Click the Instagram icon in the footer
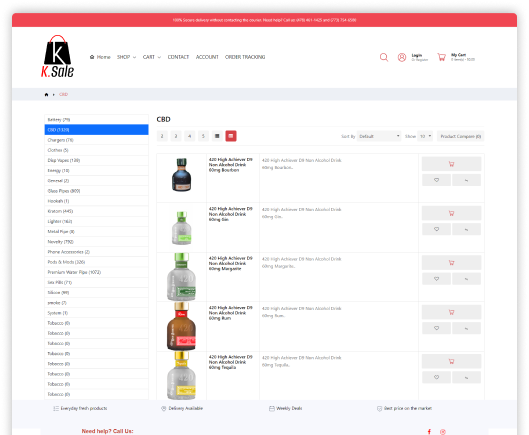 click(x=443, y=432)
